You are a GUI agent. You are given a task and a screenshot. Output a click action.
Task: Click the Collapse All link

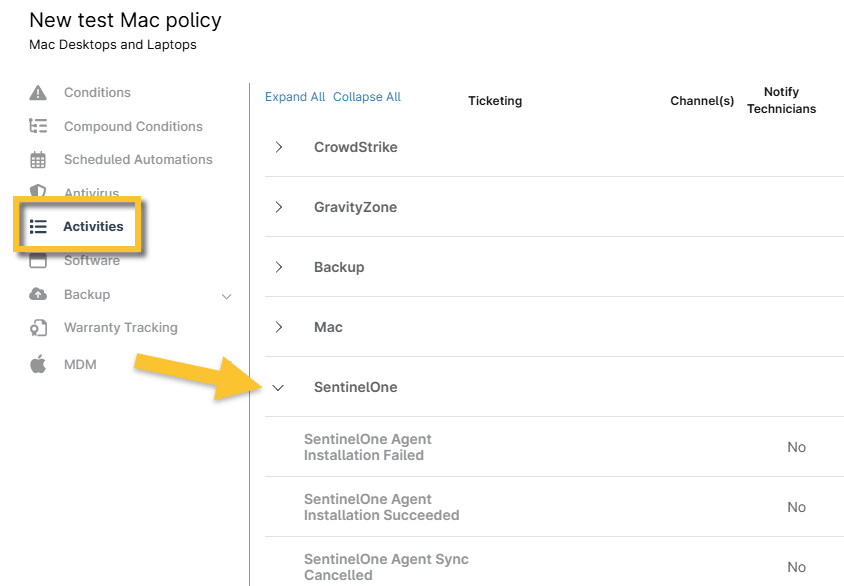367,97
